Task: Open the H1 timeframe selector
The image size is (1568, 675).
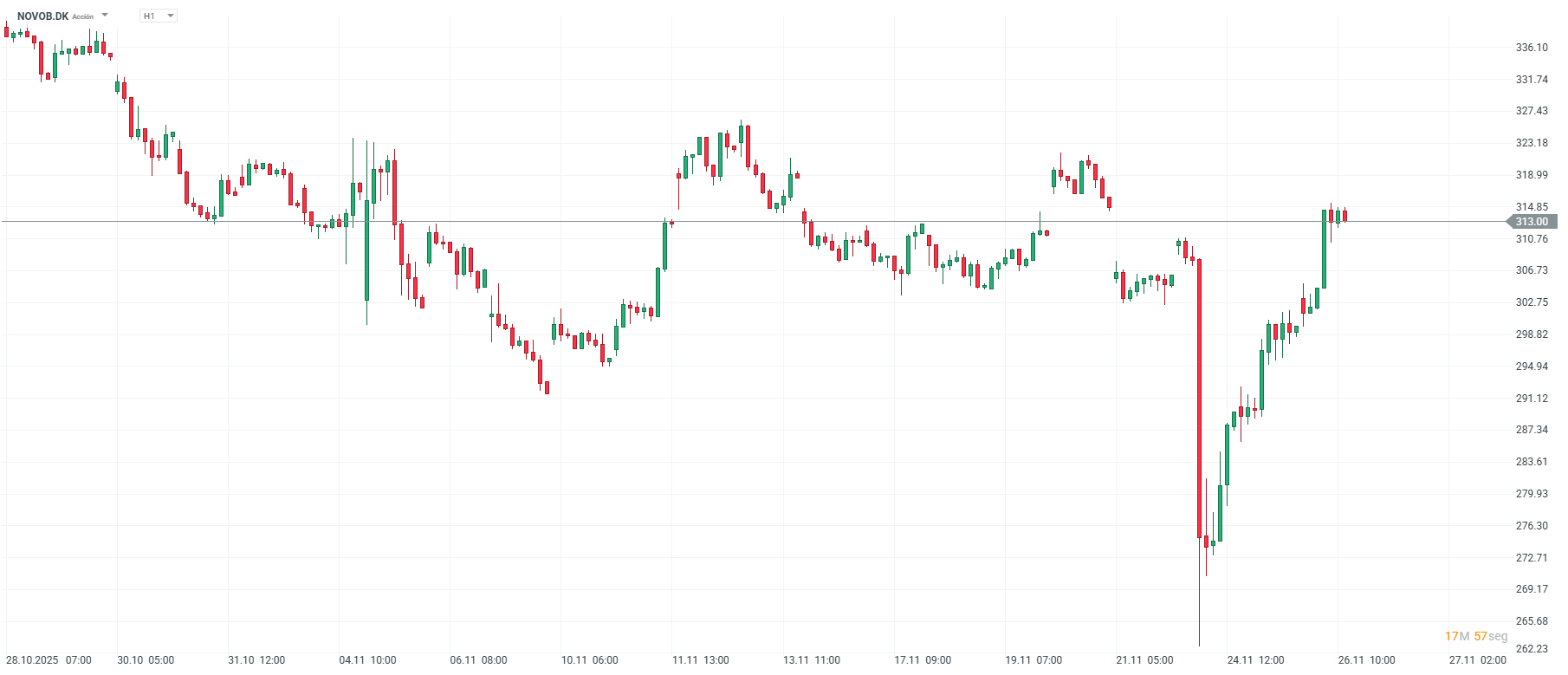Action: pos(171,15)
